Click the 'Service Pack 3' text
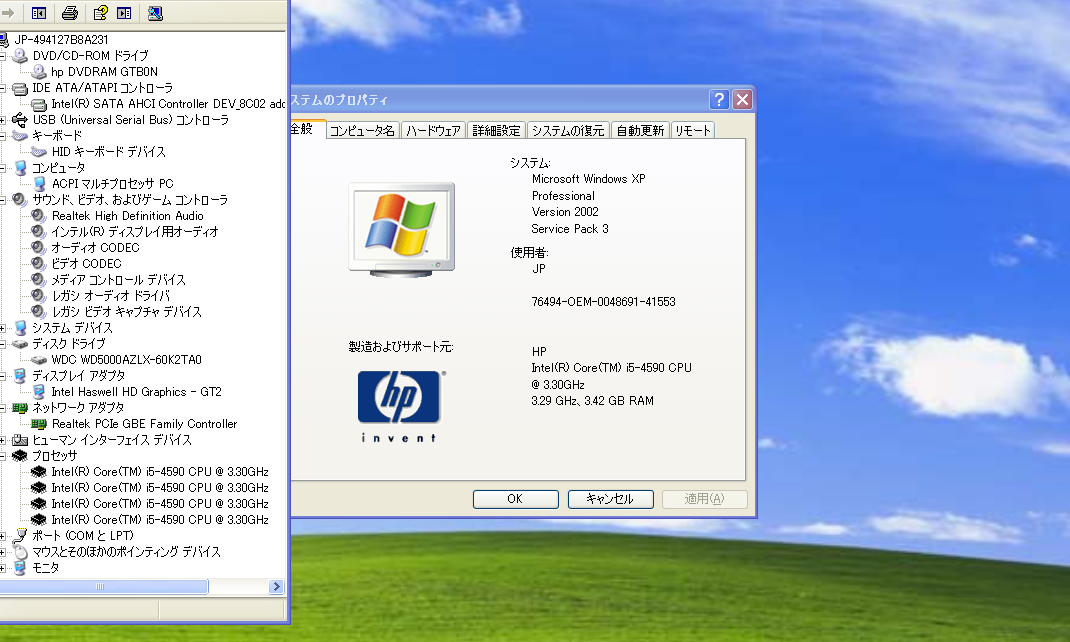This screenshot has width=1070, height=642. [570, 229]
